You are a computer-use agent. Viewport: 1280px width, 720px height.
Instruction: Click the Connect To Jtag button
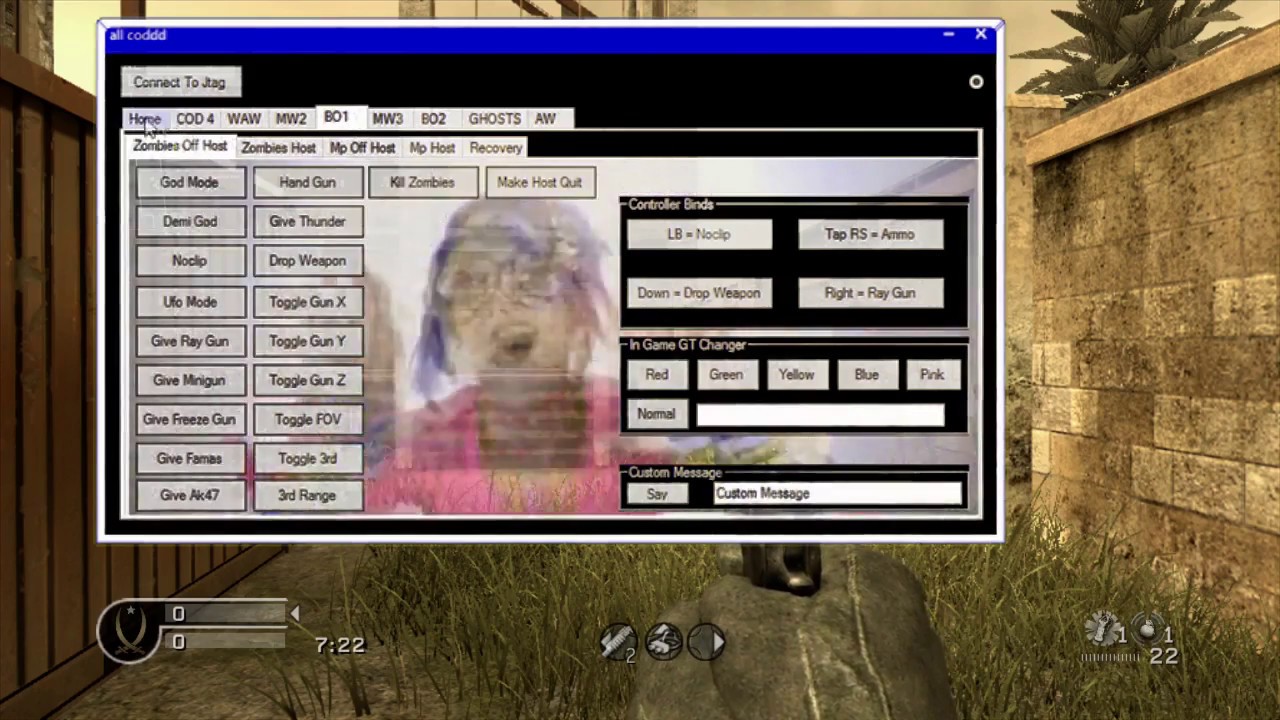pos(180,82)
